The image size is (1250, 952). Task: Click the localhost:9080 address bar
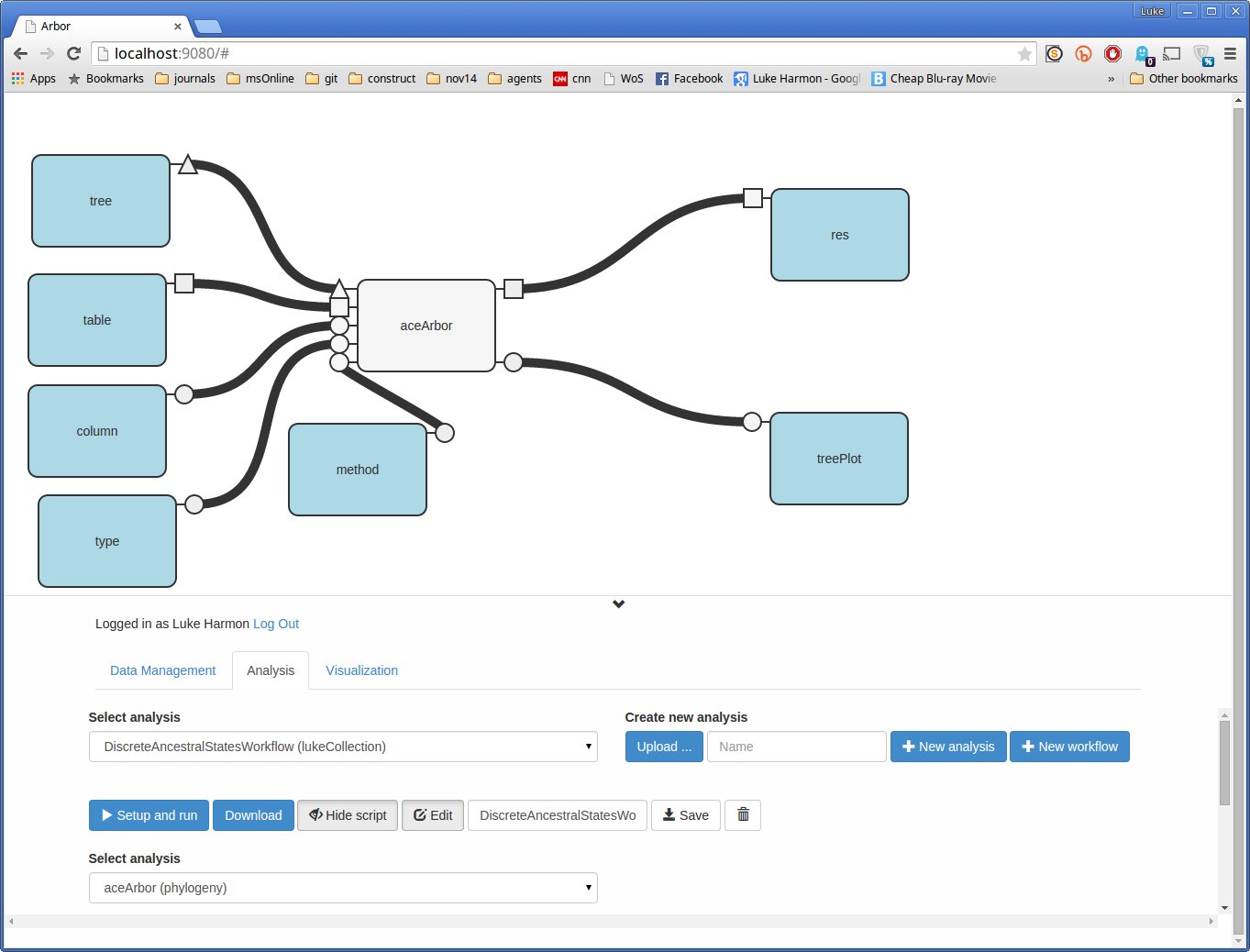tap(564, 53)
